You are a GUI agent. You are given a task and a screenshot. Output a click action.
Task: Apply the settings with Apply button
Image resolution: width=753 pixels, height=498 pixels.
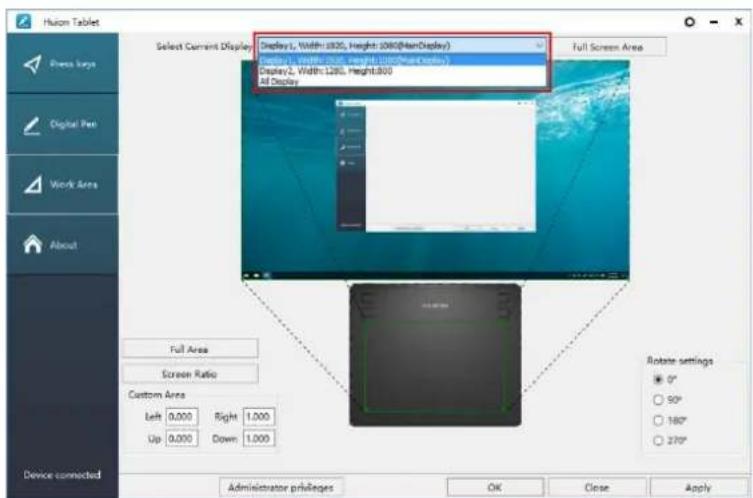click(x=698, y=487)
